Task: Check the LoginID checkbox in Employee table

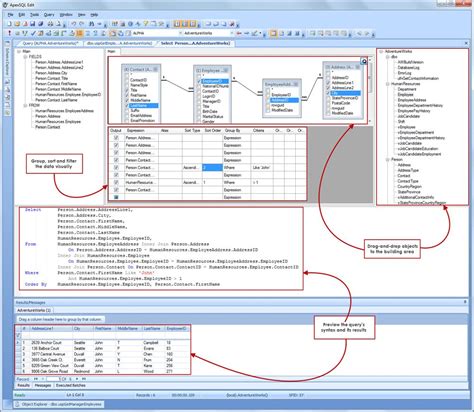Action: (199, 96)
